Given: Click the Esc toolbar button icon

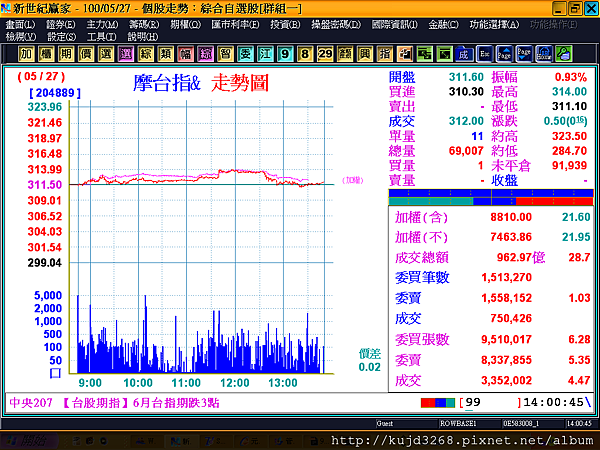Looking at the screenshot, I should point(484,54).
